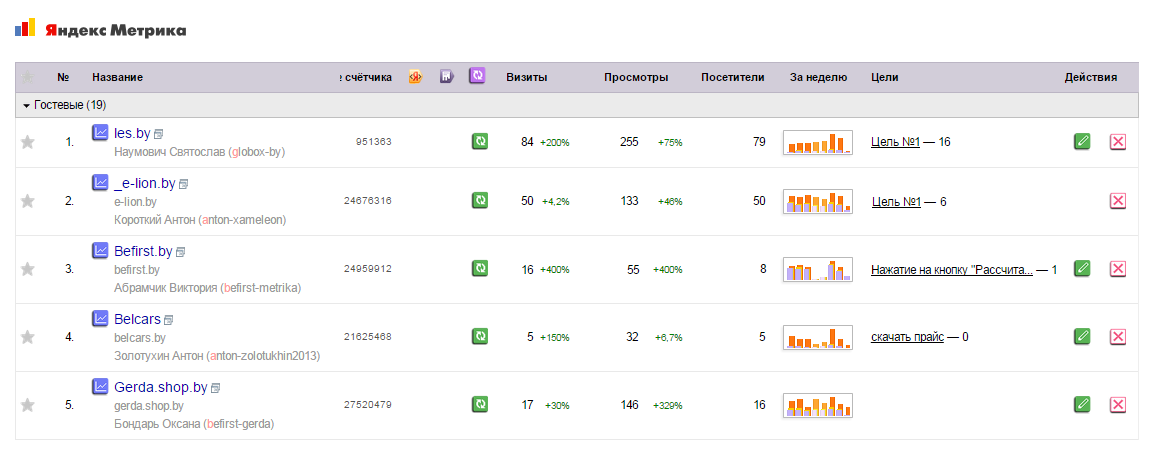Open the new-window icon next to _e-lion.by
This screenshot has height=456, width=1150.
[183, 184]
